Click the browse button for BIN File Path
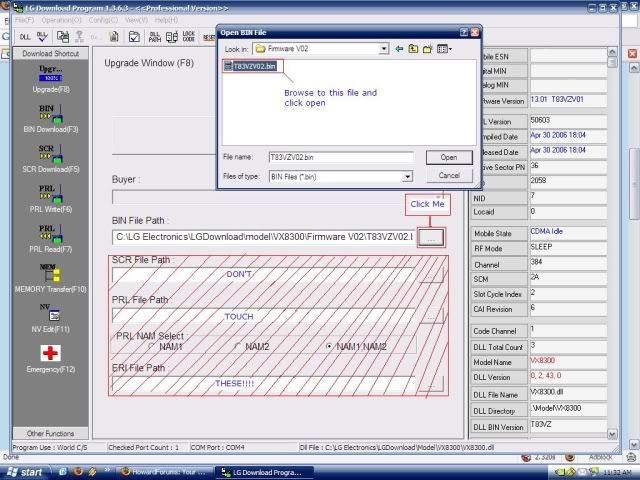The width and height of the screenshot is (640, 480). click(x=431, y=238)
